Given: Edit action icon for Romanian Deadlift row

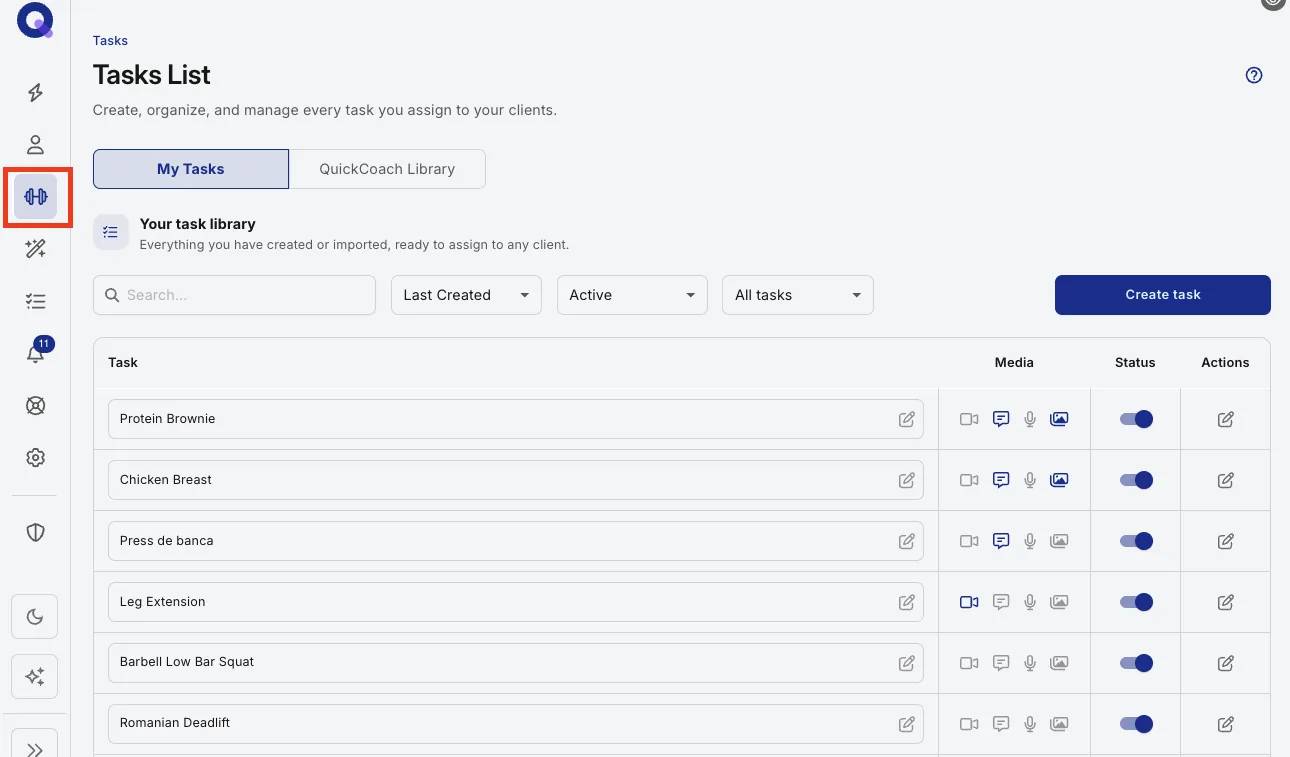Looking at the screenshot, I should tap(1225, 724).
